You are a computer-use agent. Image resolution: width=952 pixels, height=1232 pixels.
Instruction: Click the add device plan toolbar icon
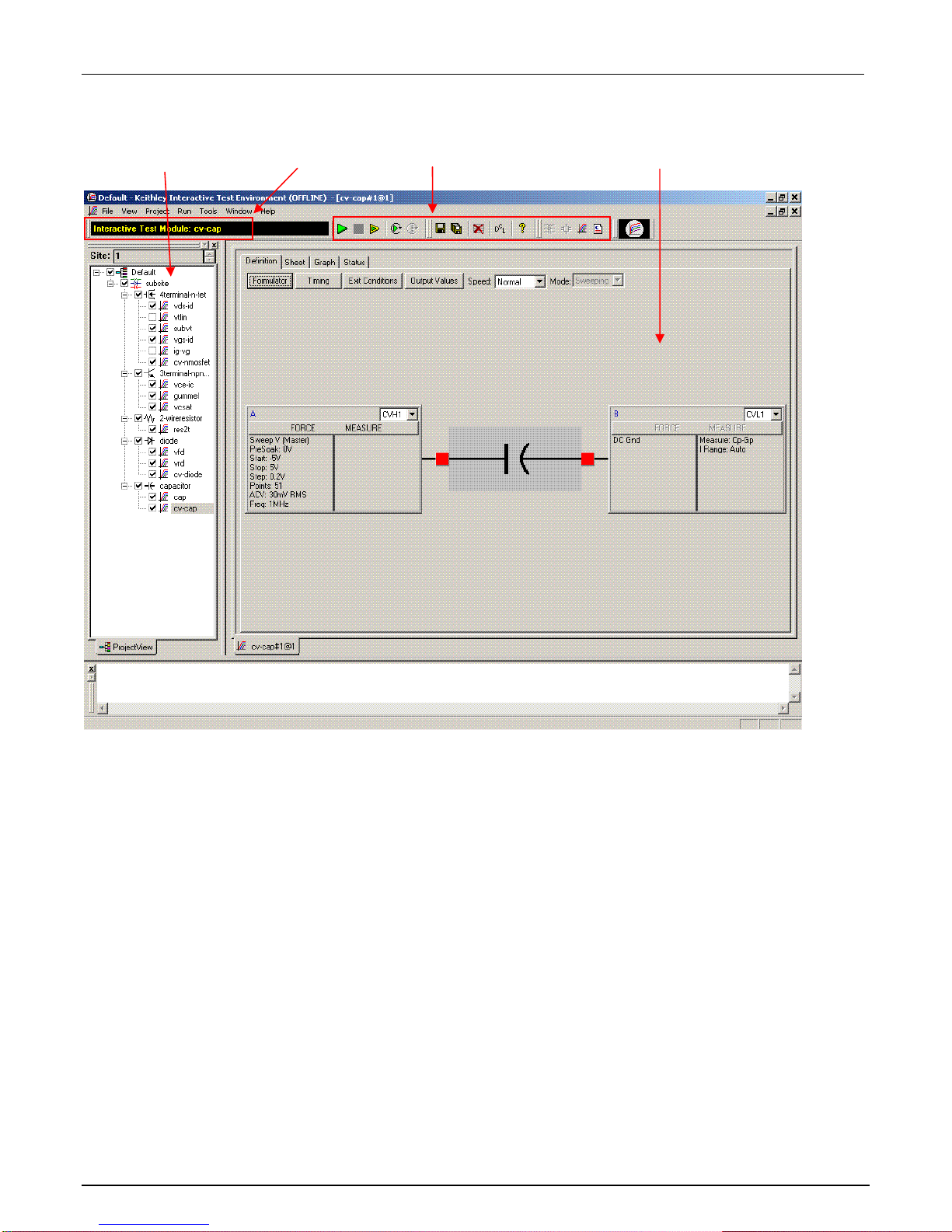pyautogui.click(x=566, y=229)
